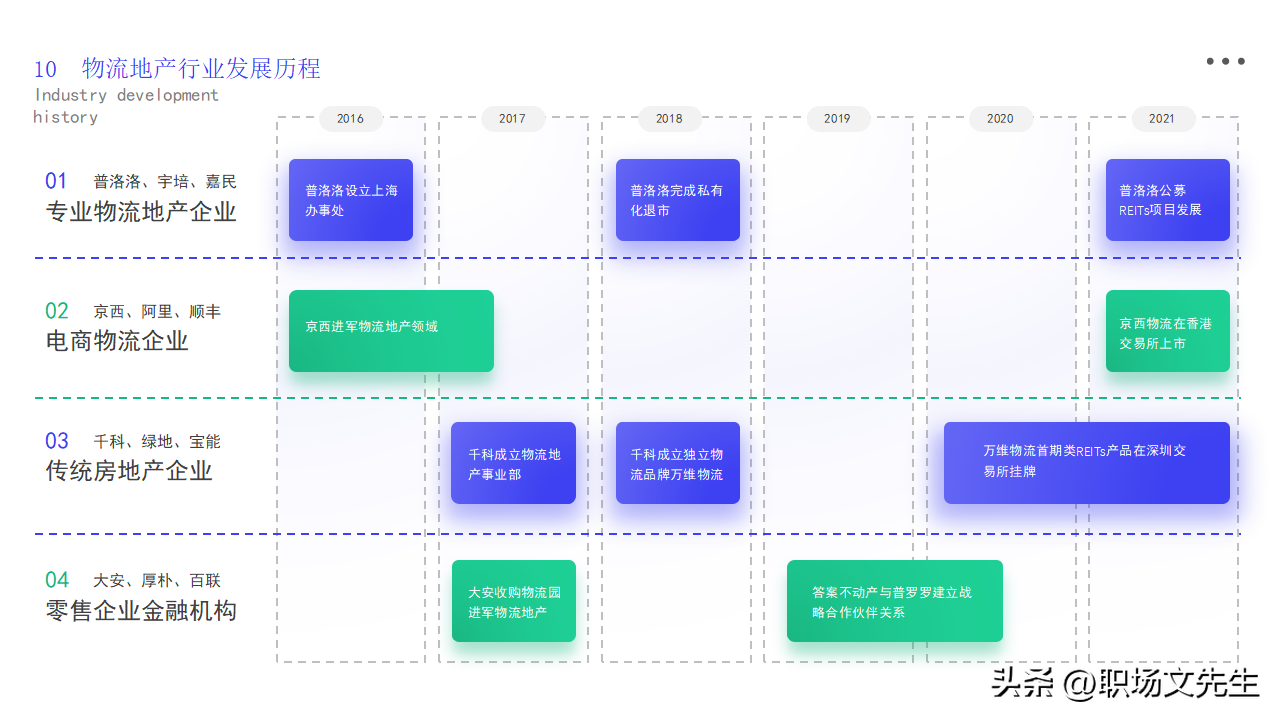
Task: Click the 普洛洛完成私有化退市 card
Action: coord(678,200)
